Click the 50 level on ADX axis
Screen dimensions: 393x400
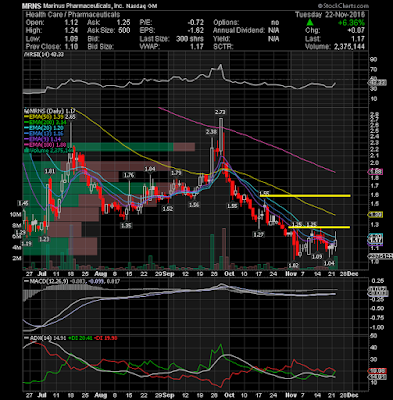pos(373,336)
